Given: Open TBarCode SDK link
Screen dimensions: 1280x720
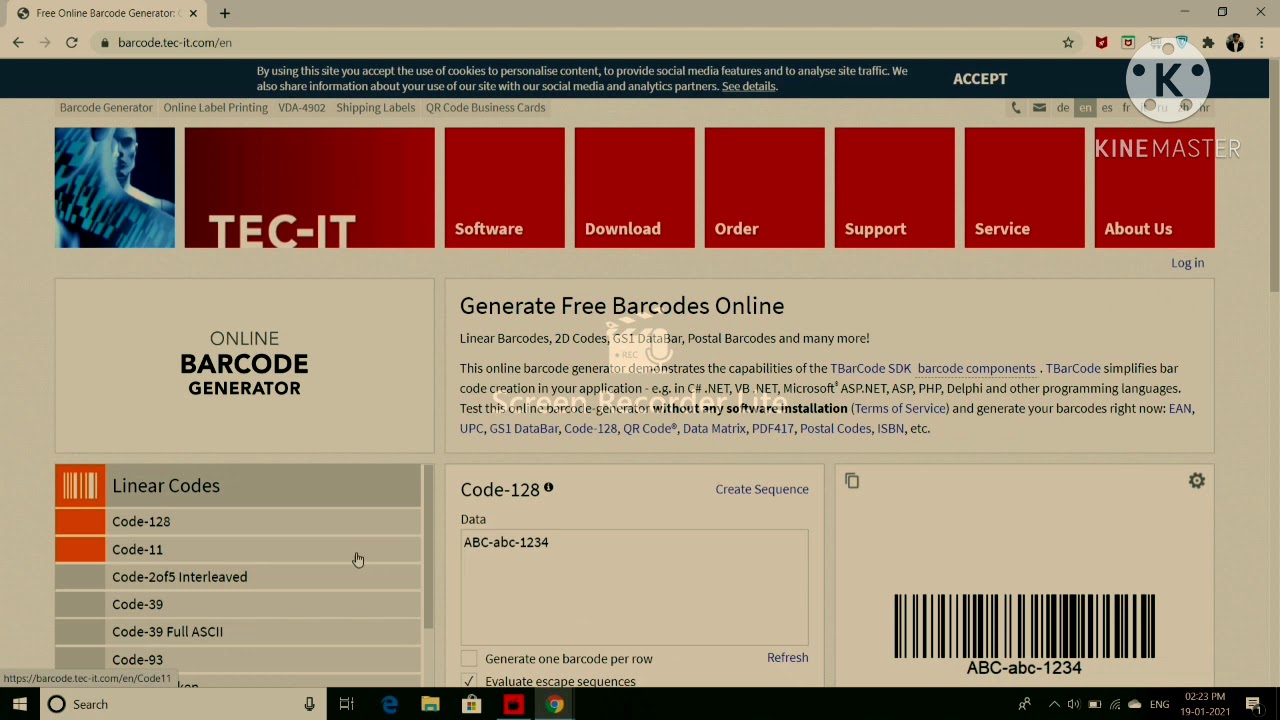Looking at the screenshot, I should coord(871,368).
